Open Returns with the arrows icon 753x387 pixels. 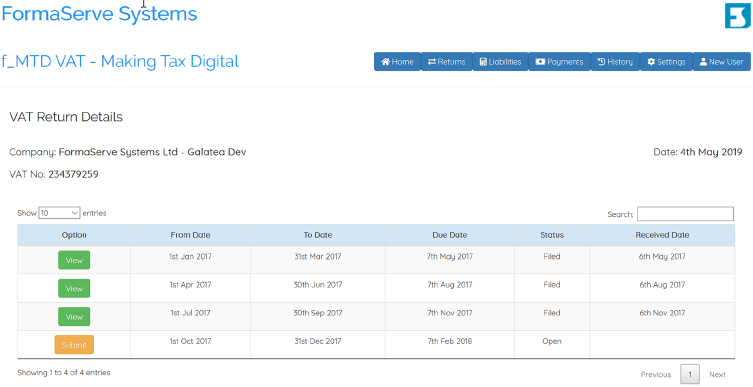point(447,61)
